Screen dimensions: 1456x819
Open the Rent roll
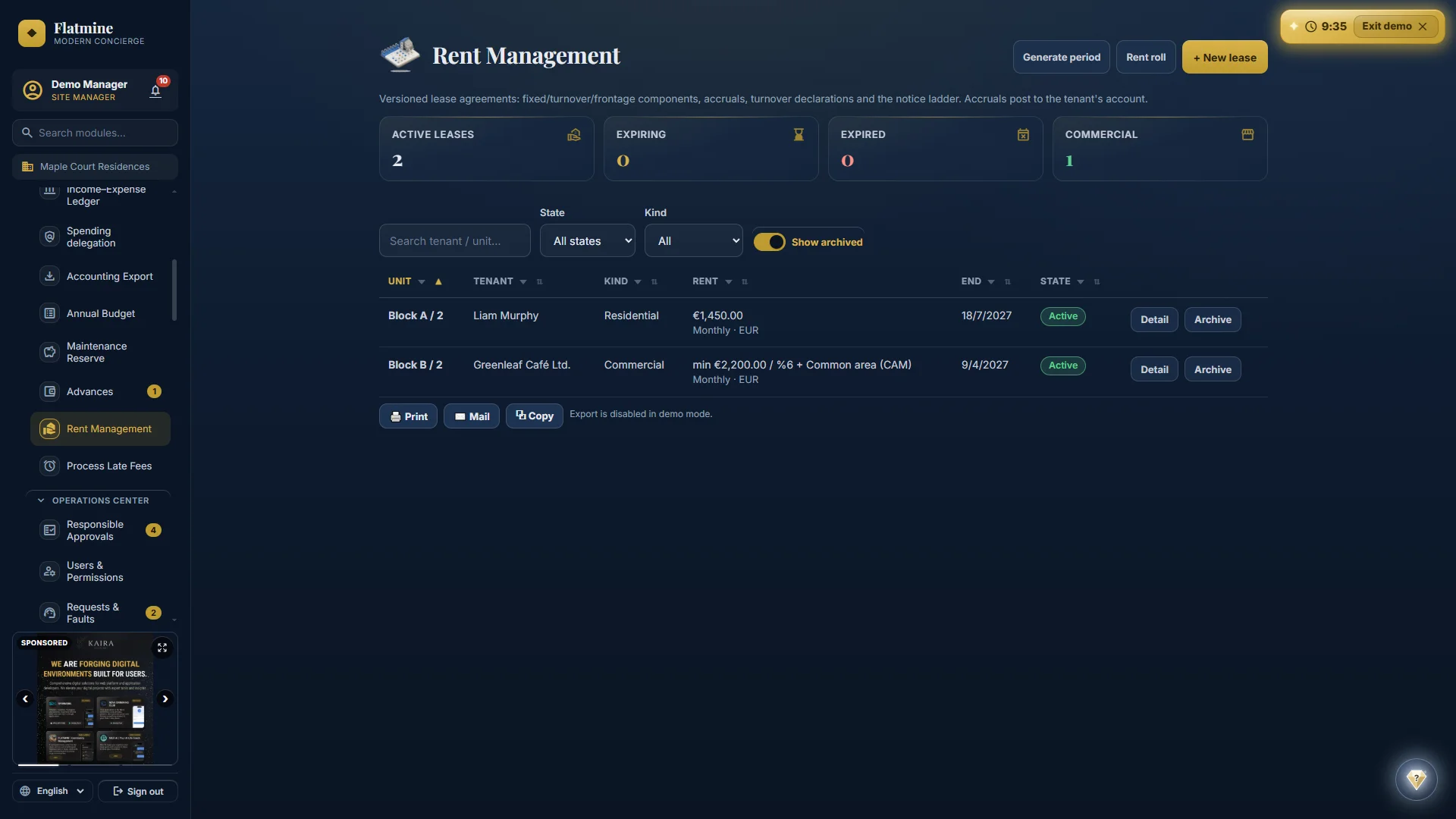tap(1146, 57)
